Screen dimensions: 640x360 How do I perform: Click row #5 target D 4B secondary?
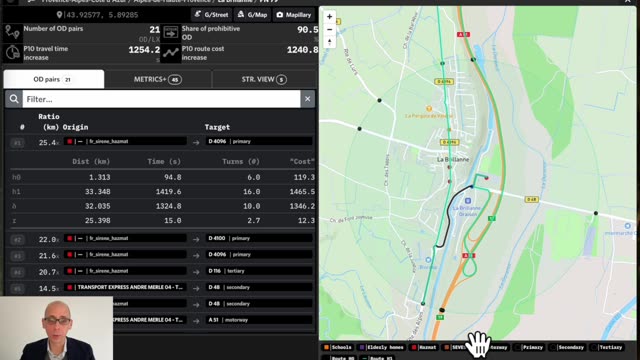coord(259,287)
